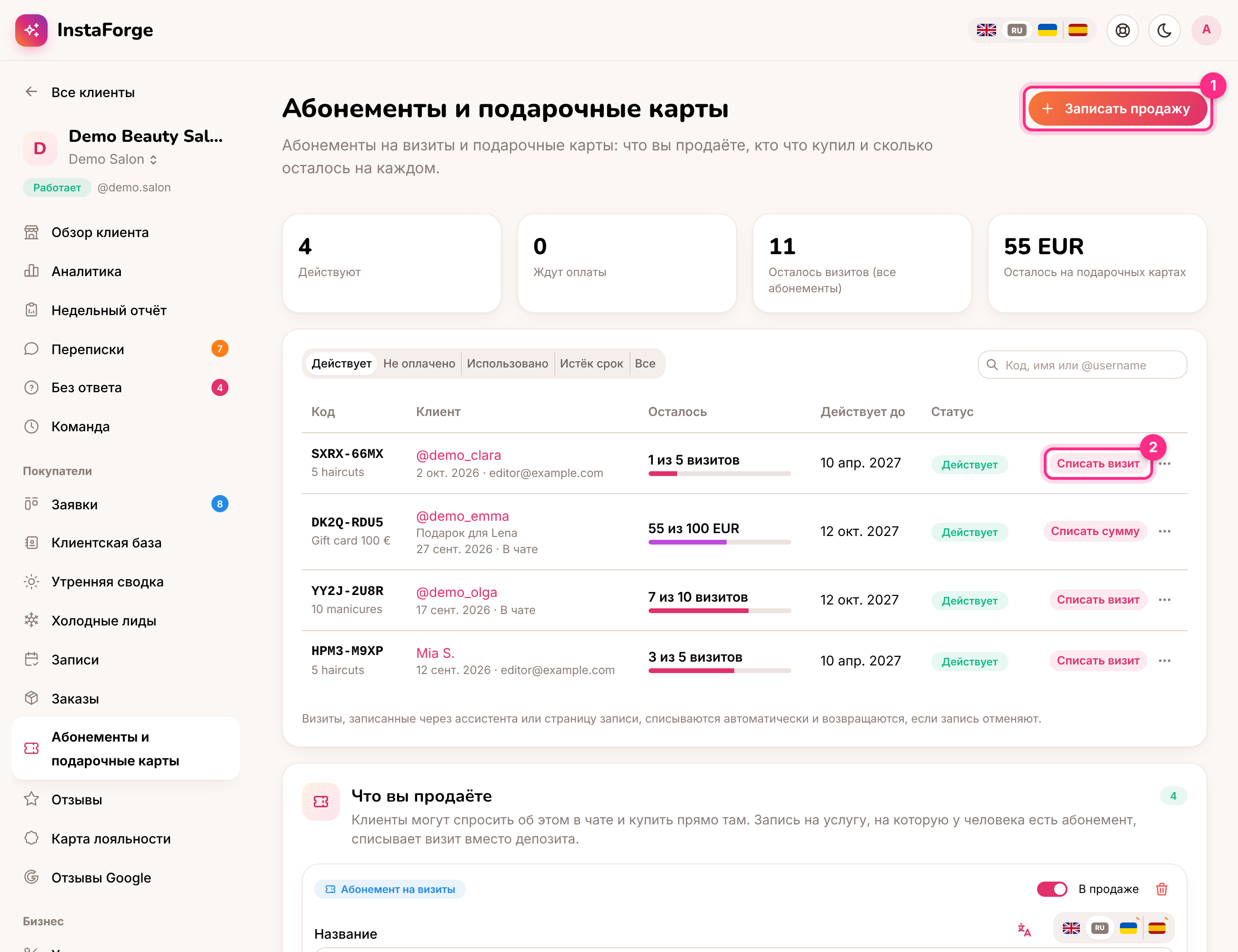The width and height of the screenshot is (1238, 952).
Task: Click the InstaForge logo icon
Action: [x=31, y=30]
